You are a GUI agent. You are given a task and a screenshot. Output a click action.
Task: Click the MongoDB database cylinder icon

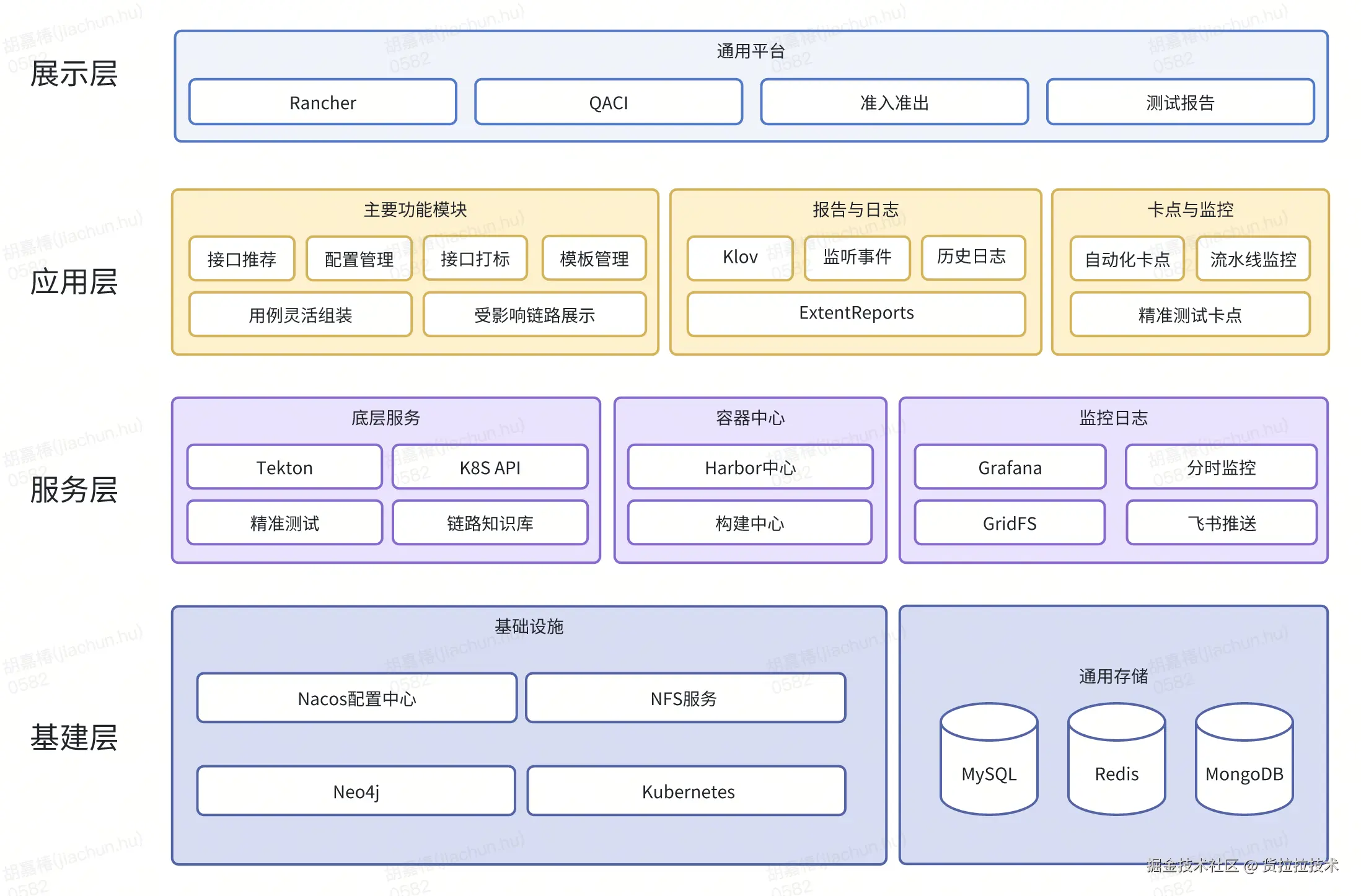1244,759
